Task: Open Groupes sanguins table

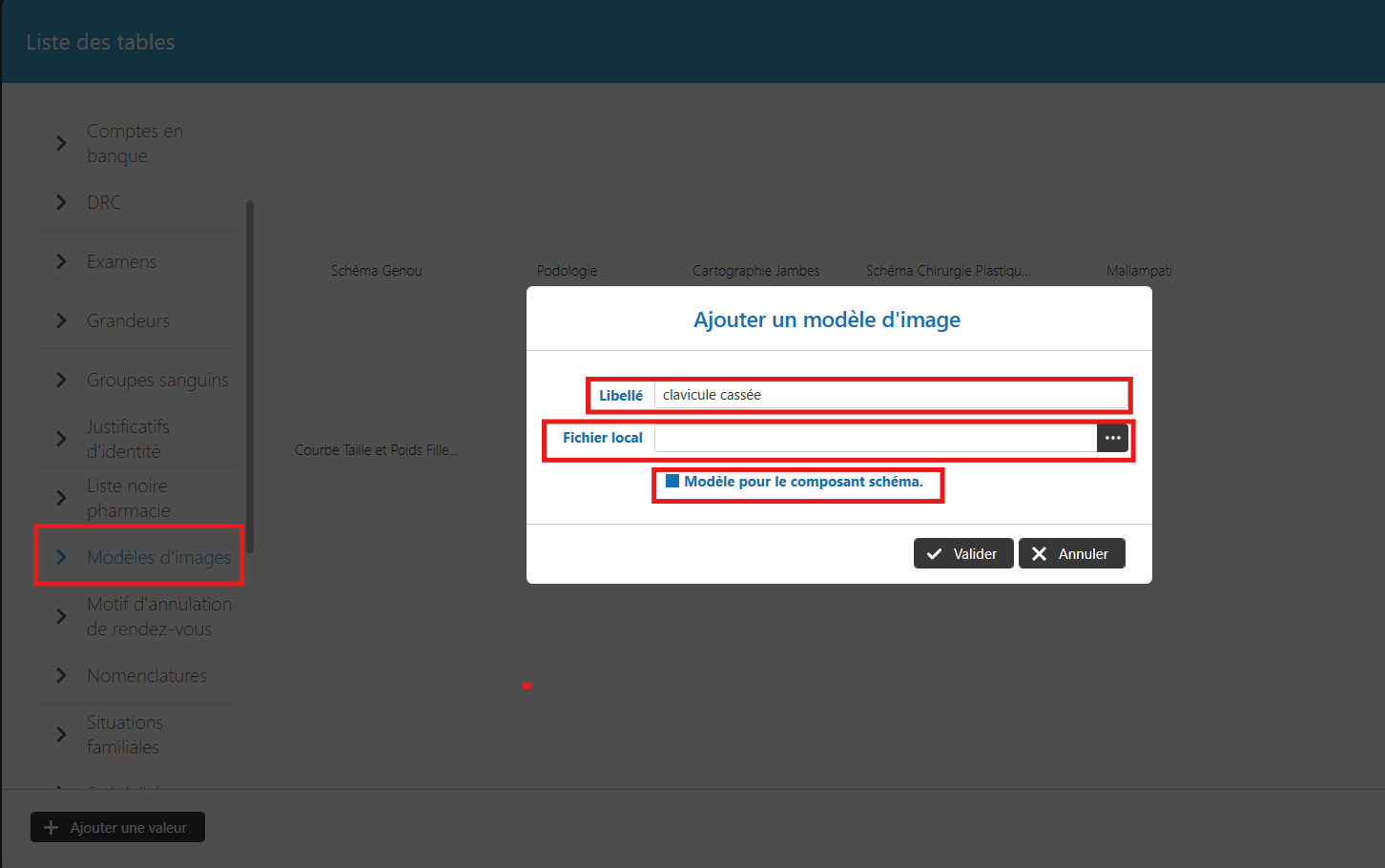Action: (x=157, y=380)
